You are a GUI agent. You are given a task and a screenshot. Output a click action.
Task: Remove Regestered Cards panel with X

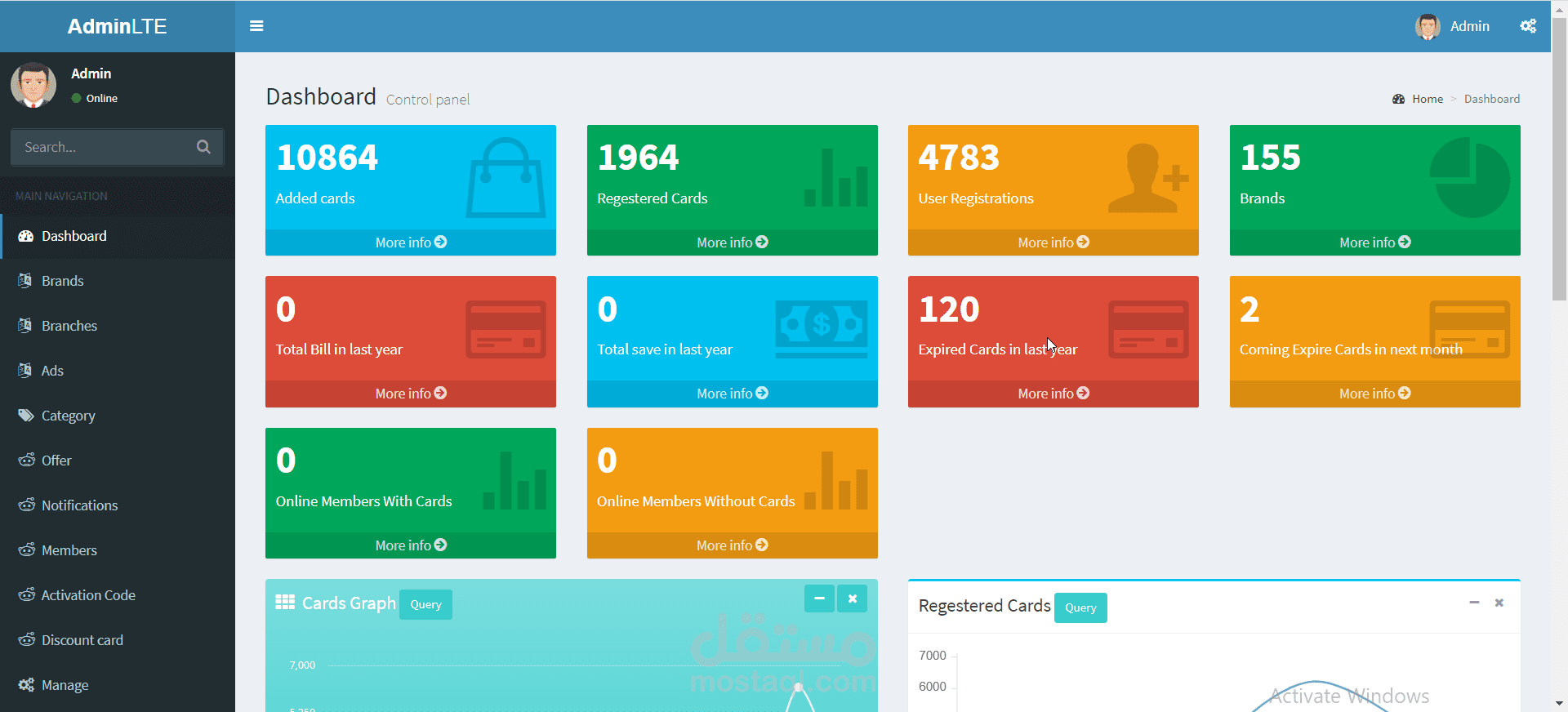[x=1499, y=603]
